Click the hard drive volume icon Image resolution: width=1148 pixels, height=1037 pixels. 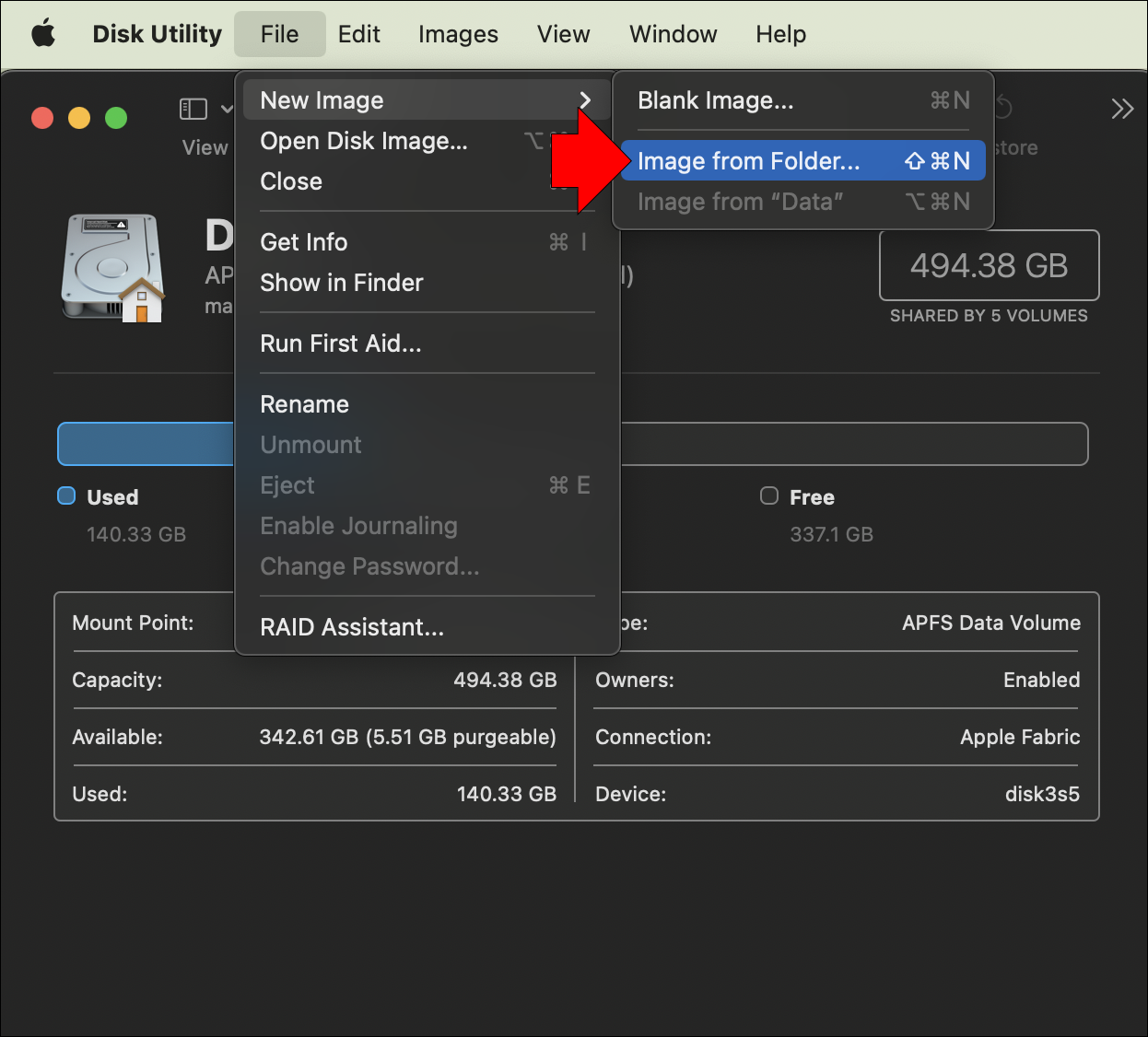[x=112, y=269]
